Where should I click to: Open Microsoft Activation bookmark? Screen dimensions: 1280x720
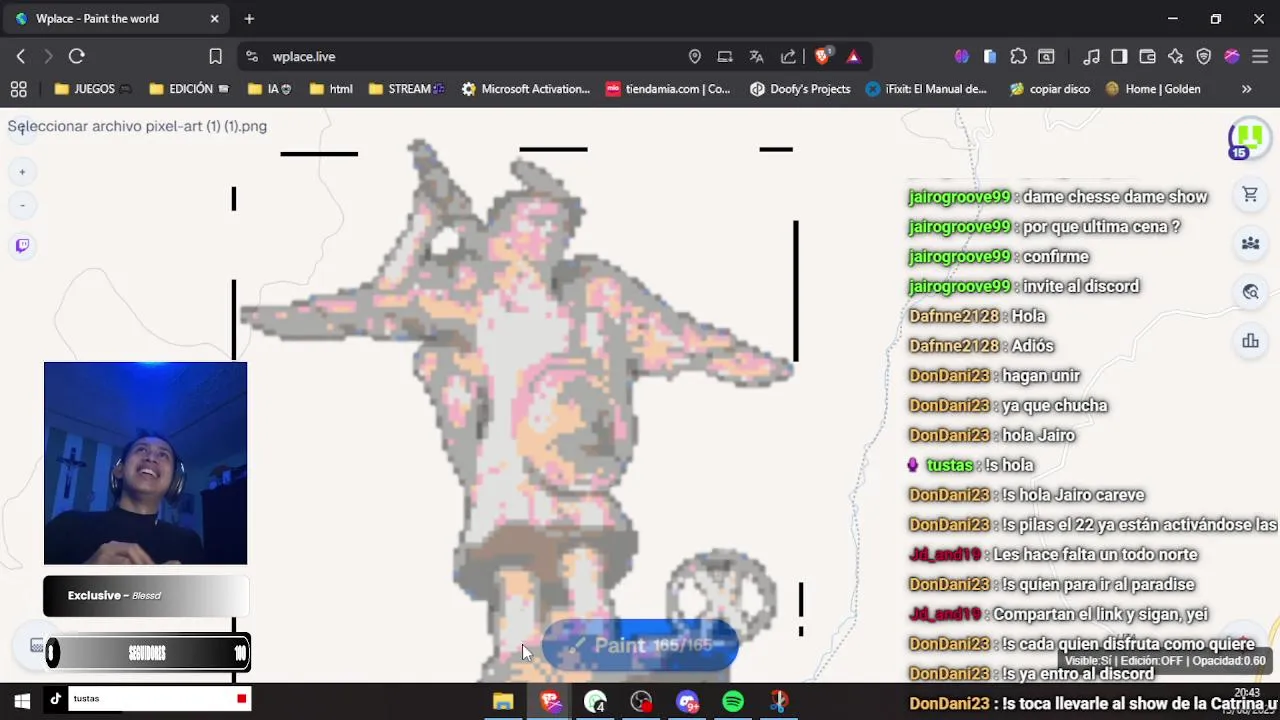click(x=526, y=89)
